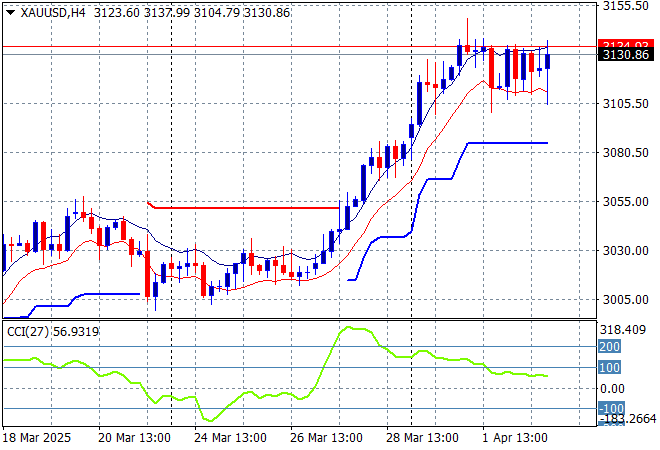Click the CCI 200 level marker

click(610, 347)
